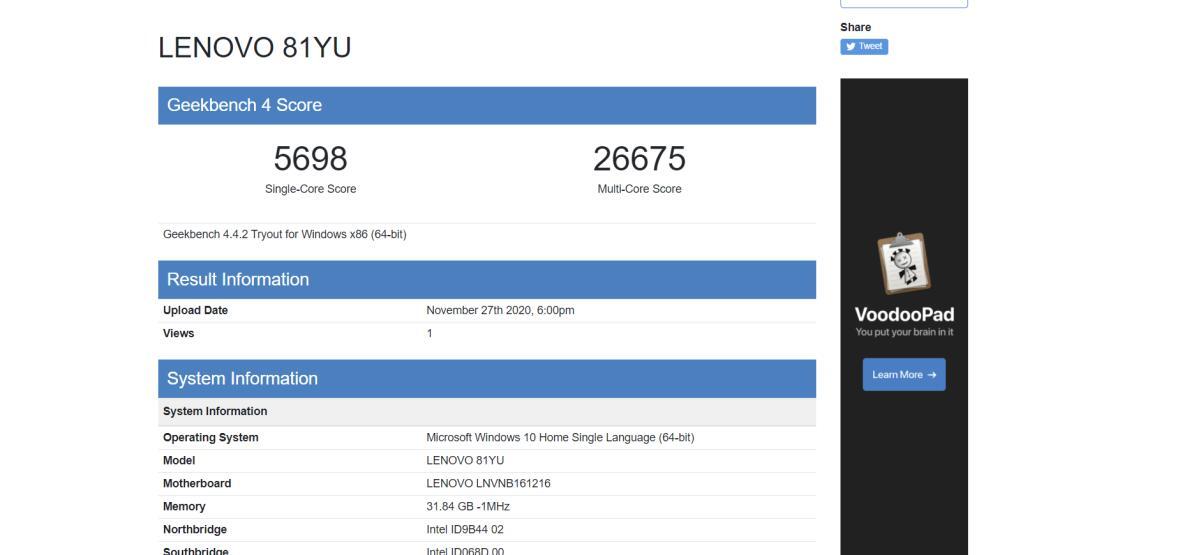Click the VoodooPad ad title text
1200x555 pixels.
pos(904,315)
